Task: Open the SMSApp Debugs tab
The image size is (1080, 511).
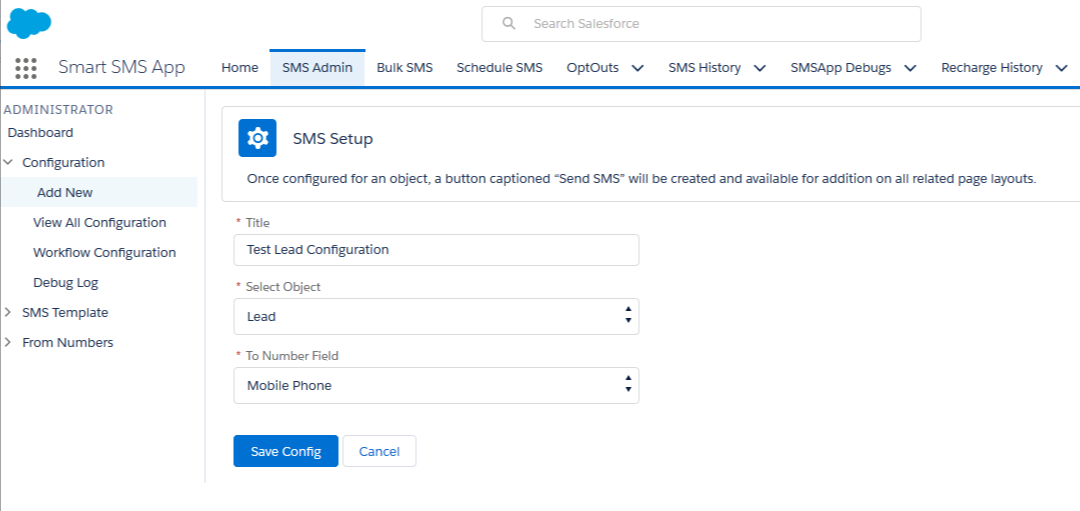Action: [841, 67]
